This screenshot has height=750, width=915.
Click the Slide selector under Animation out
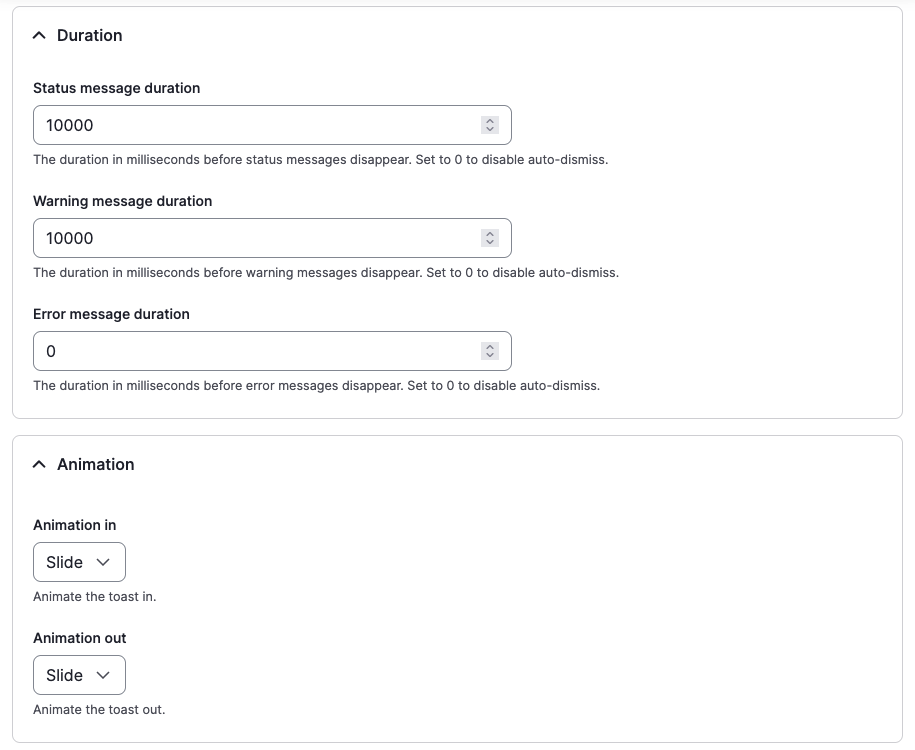pos(79,675)
